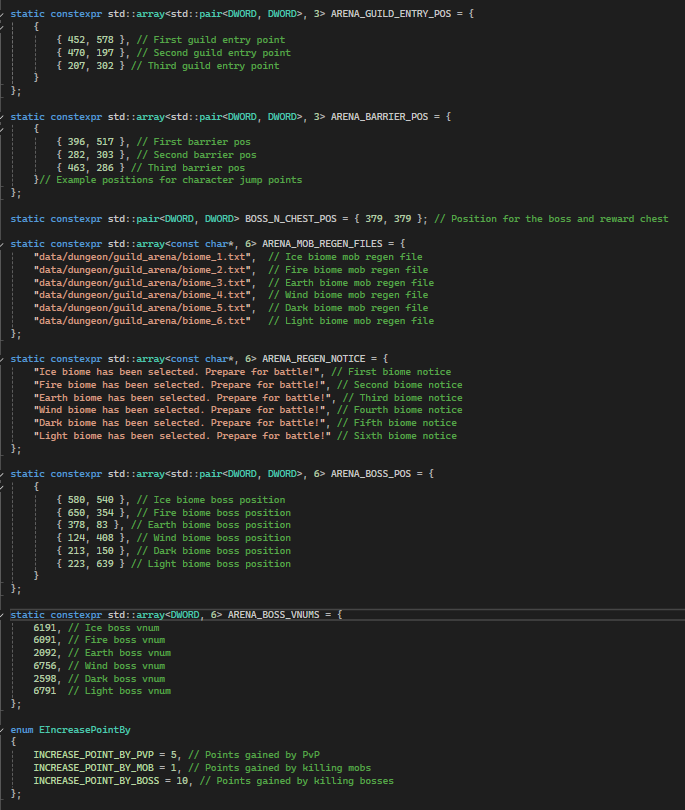685x810 pixels.
Task: Click the value pair { 223, 639 }
Action: click(x=90, y=564)
